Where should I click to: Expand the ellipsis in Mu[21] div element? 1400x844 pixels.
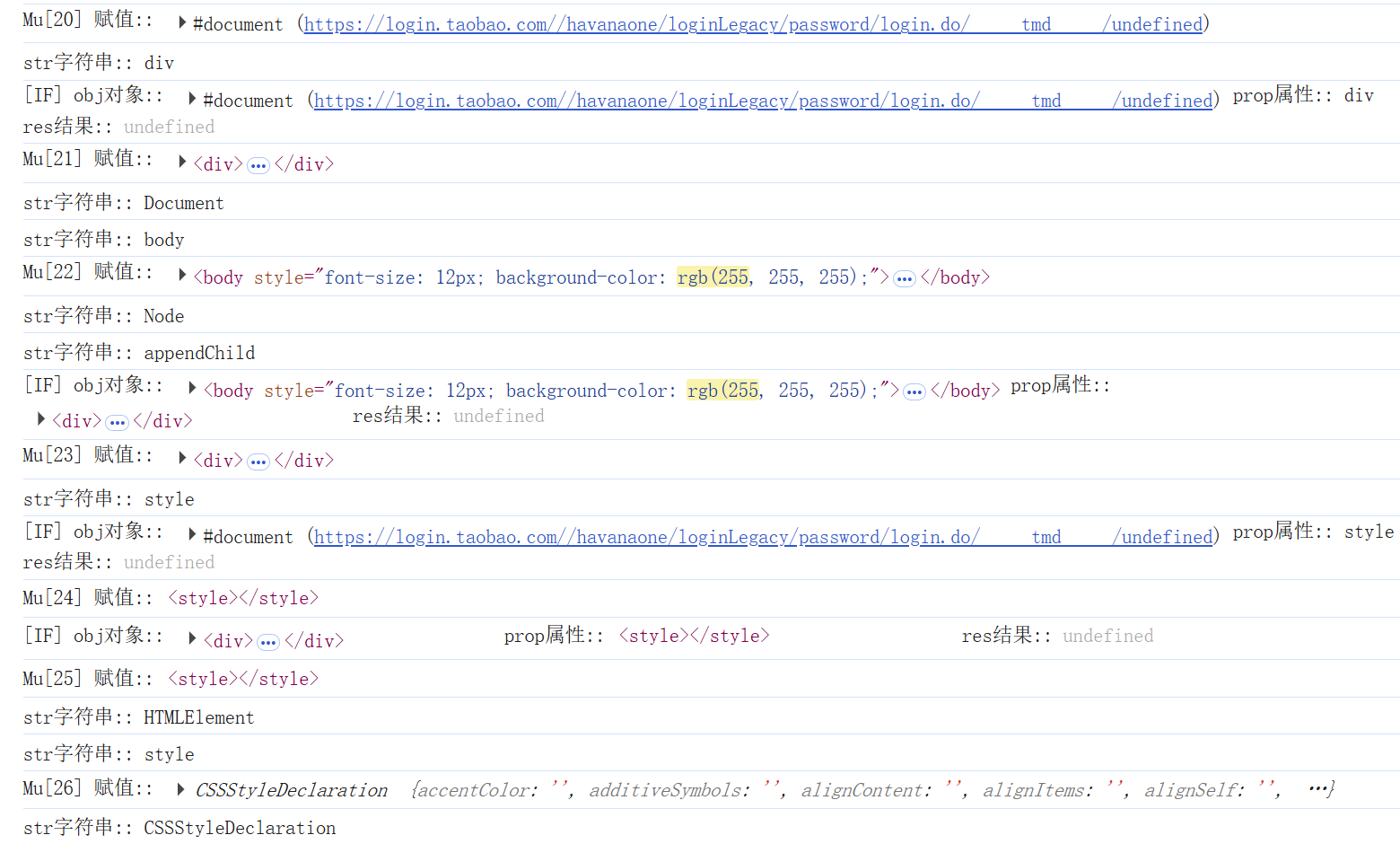pyautogui.click(x=258, y=165)
